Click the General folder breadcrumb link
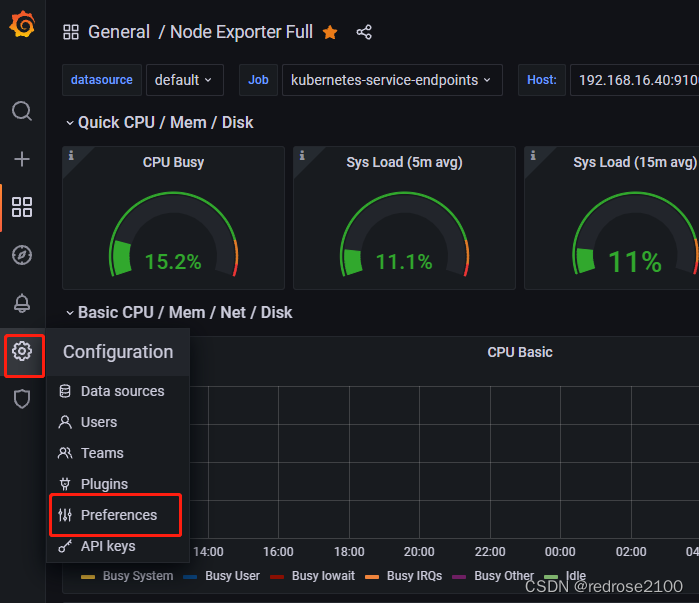699x603 pixels. [119, 32]
